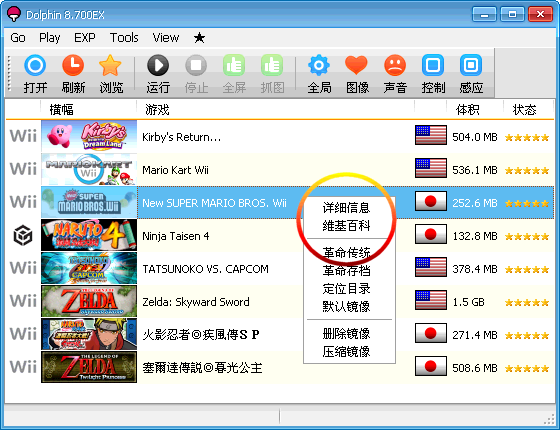Screen dimensions: 560x430
Task: Sort list by 体积 column header
Action: 468,110
